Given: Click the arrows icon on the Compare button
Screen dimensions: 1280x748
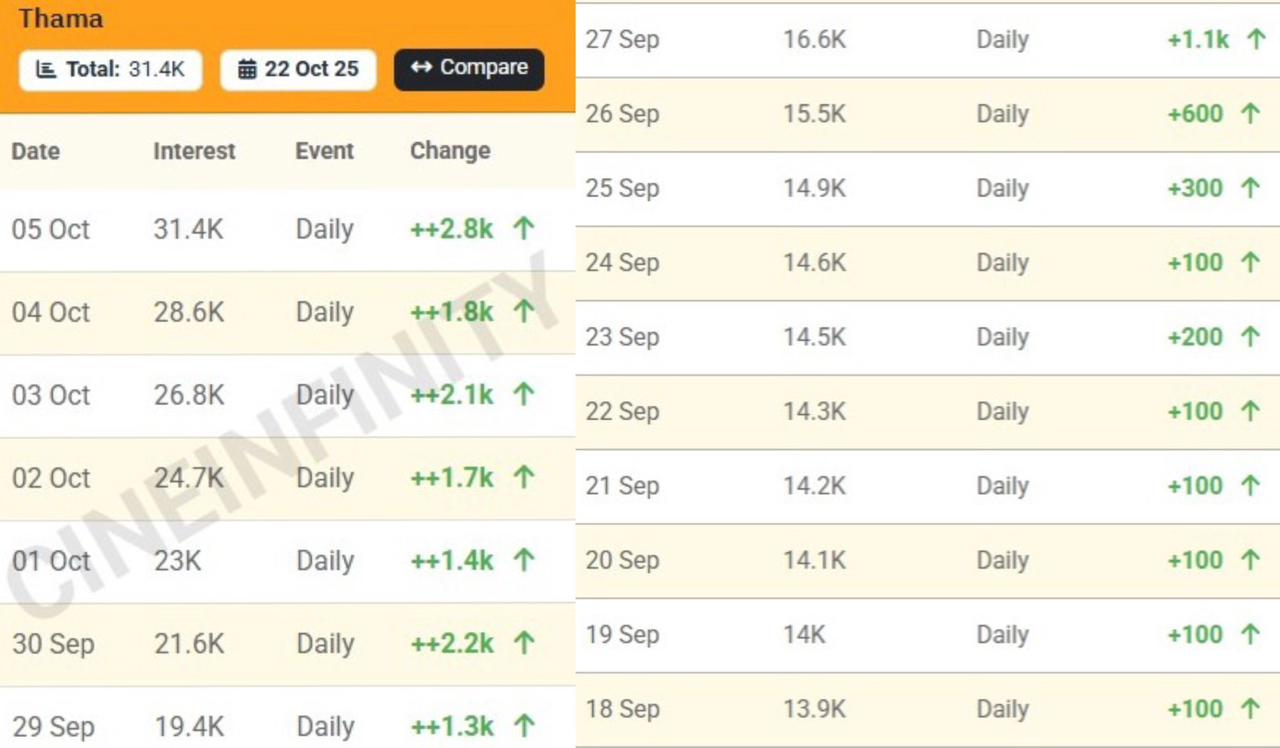Looking at the screenshot, I should pos(421,68).
